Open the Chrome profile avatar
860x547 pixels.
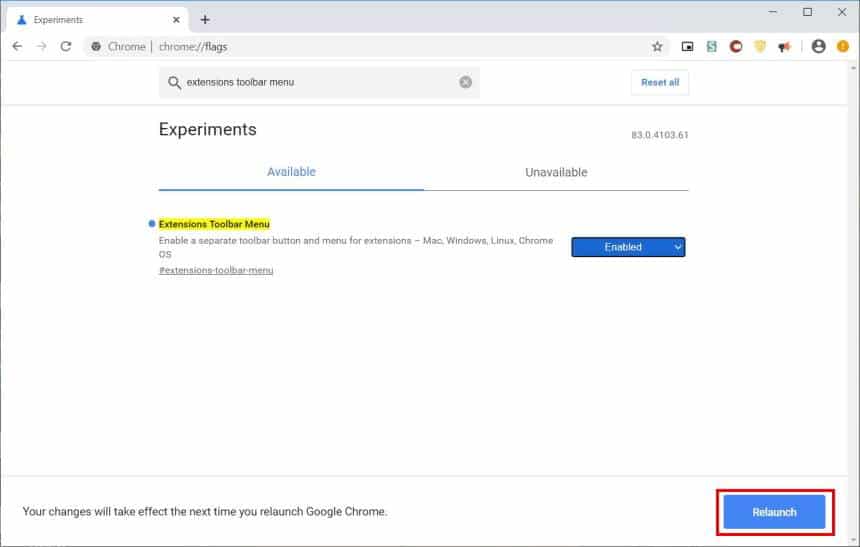pos(818,47)
